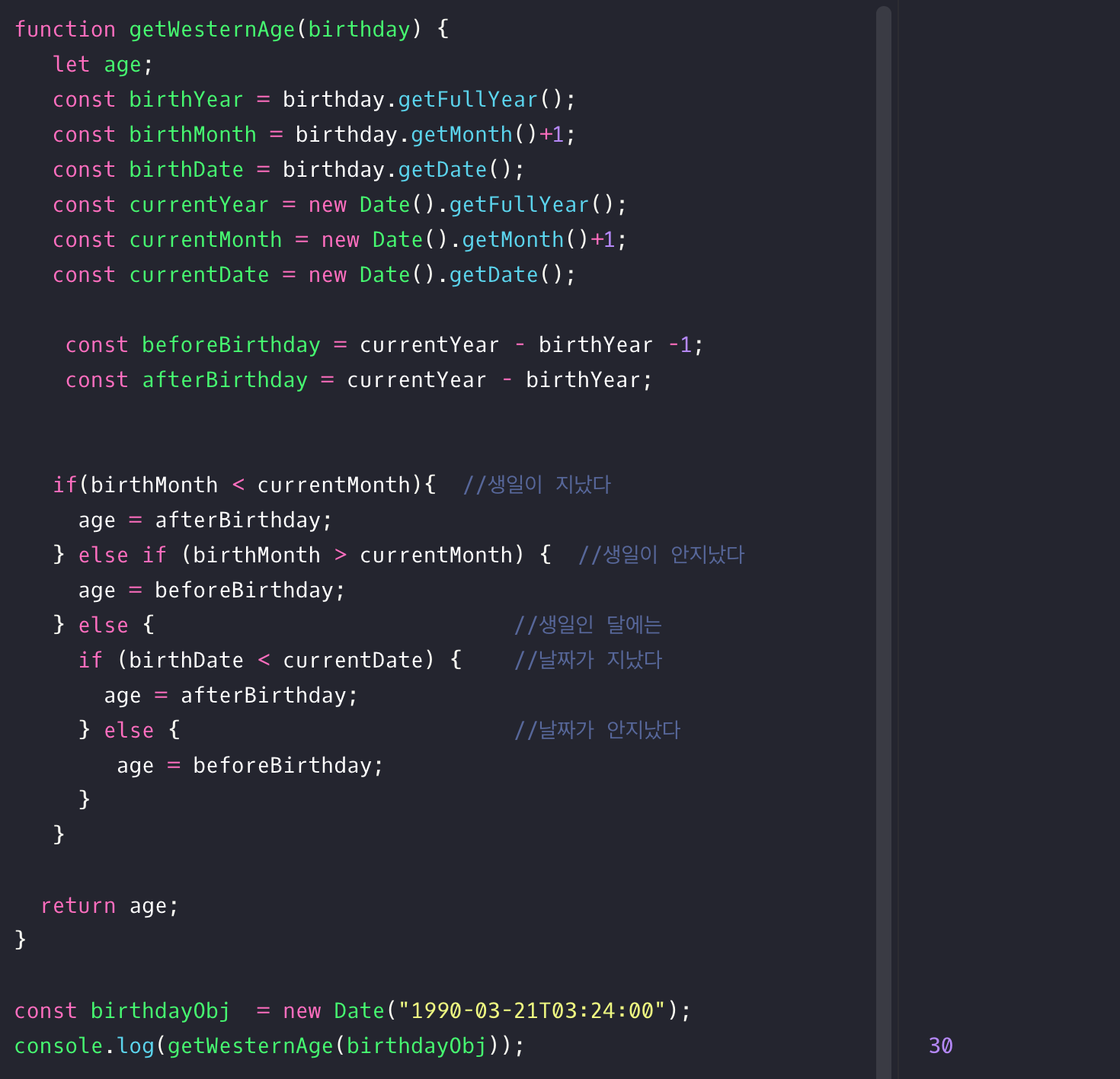Click the 'if(birthMonth < currentMonth){' condition
1120x1079 pixels.
245,485
